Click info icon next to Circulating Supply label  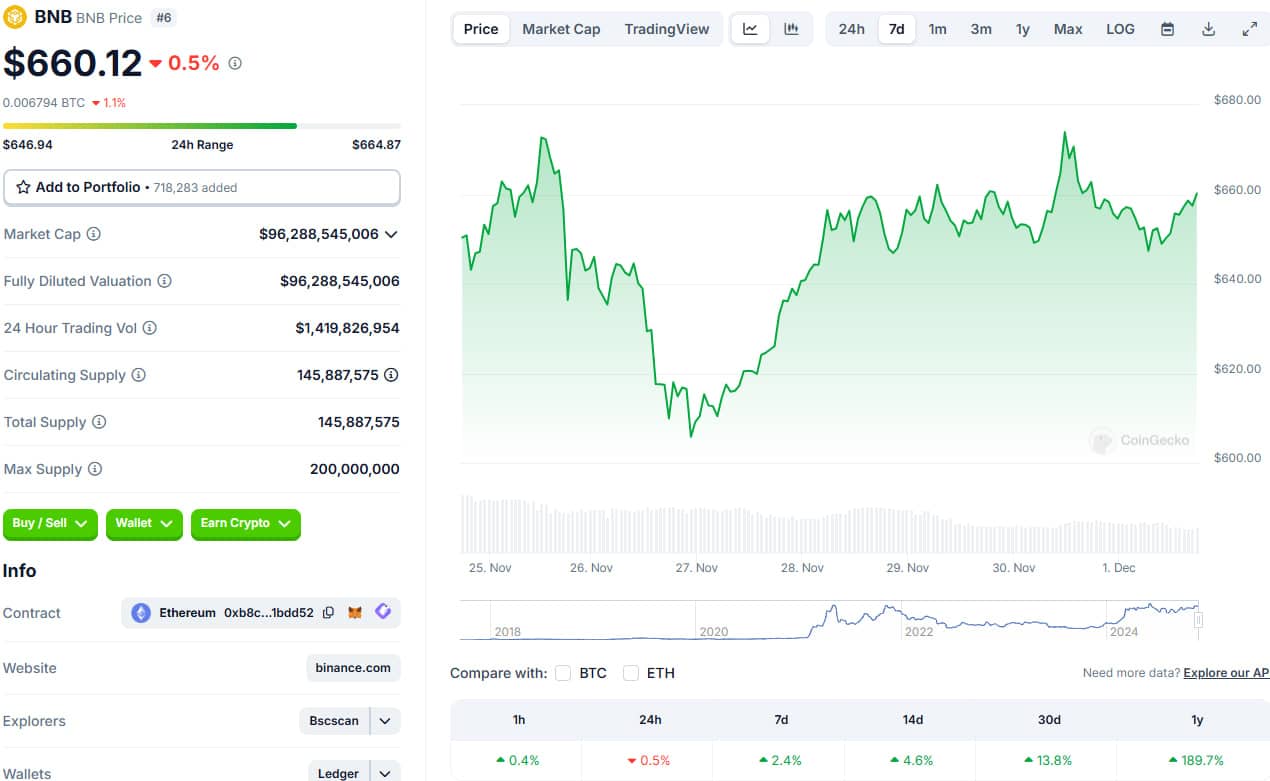coord(138,375)
